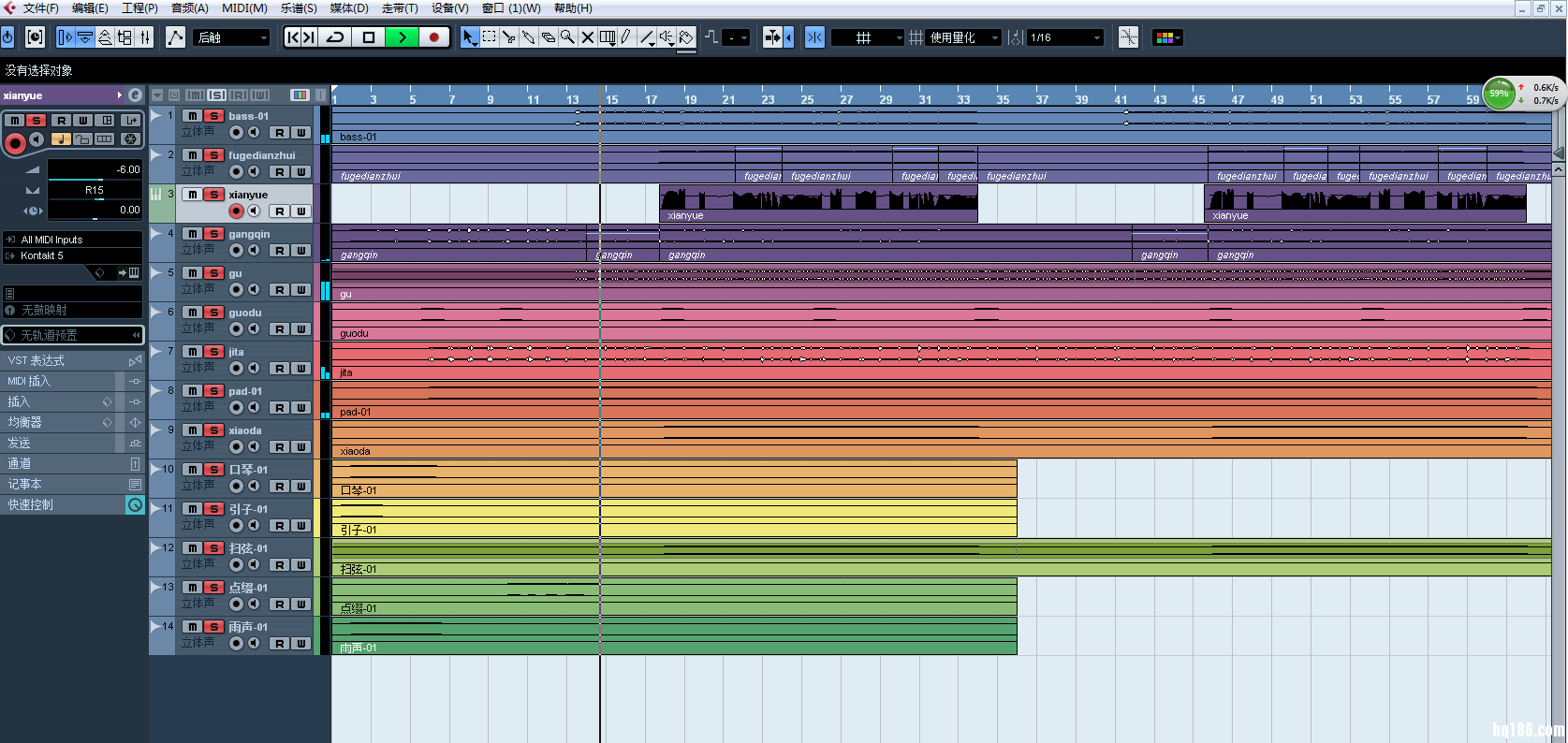Viewport: 1568px width, 743px height.
Task: Open the 快速控制 inspector section
Action: (72, 504)
